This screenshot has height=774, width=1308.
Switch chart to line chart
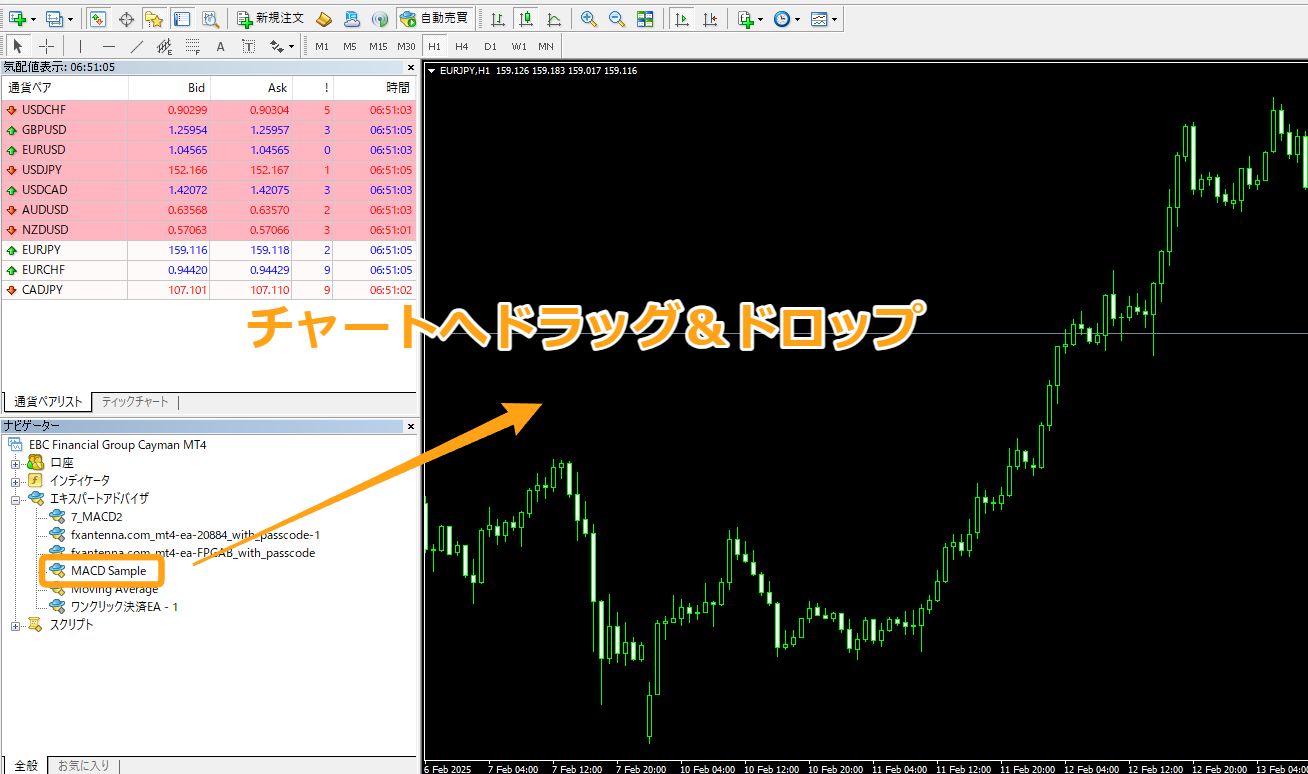[x=553, y=18]
